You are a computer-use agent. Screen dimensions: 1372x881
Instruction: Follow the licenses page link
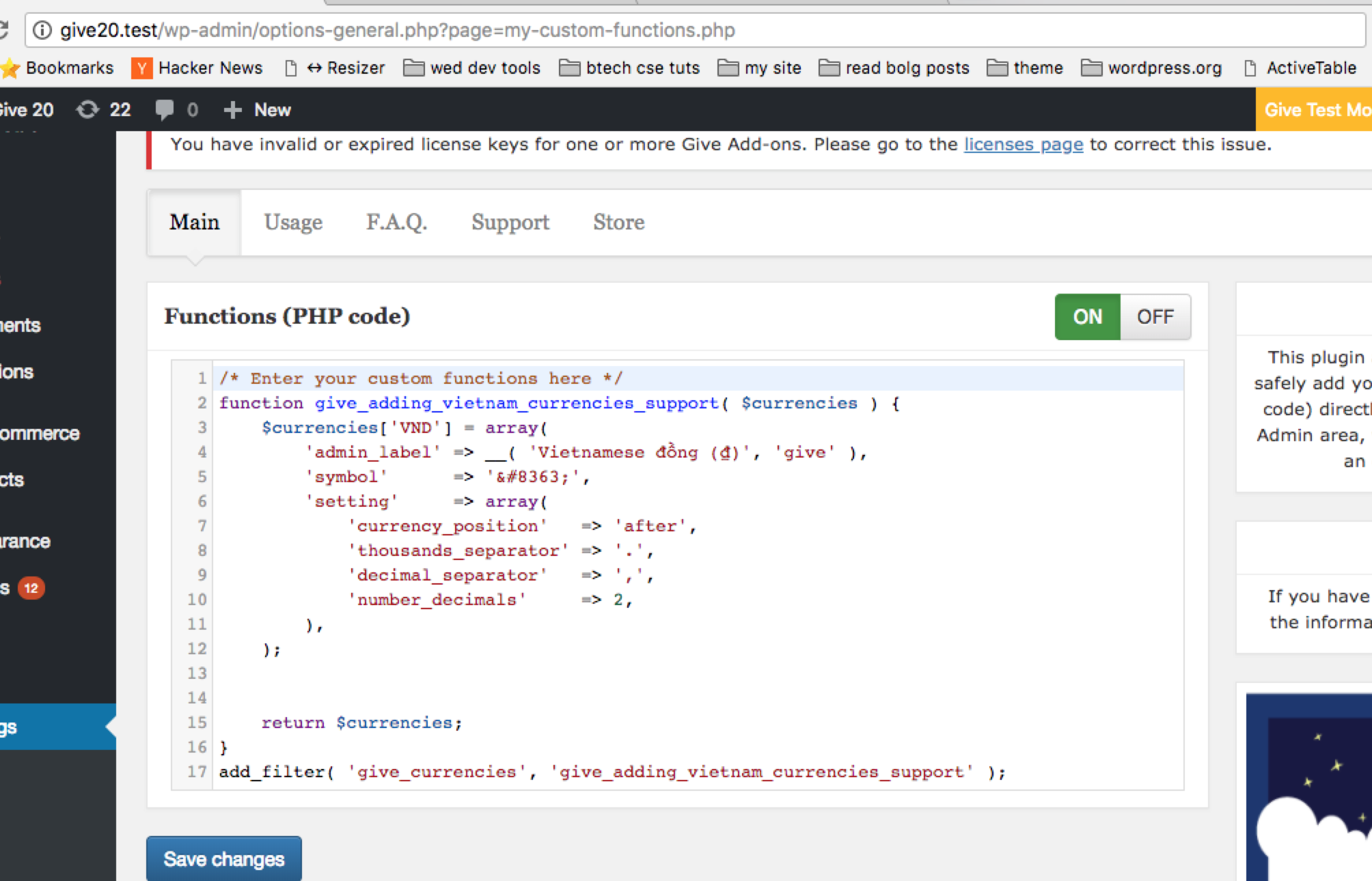[1024, 145]
